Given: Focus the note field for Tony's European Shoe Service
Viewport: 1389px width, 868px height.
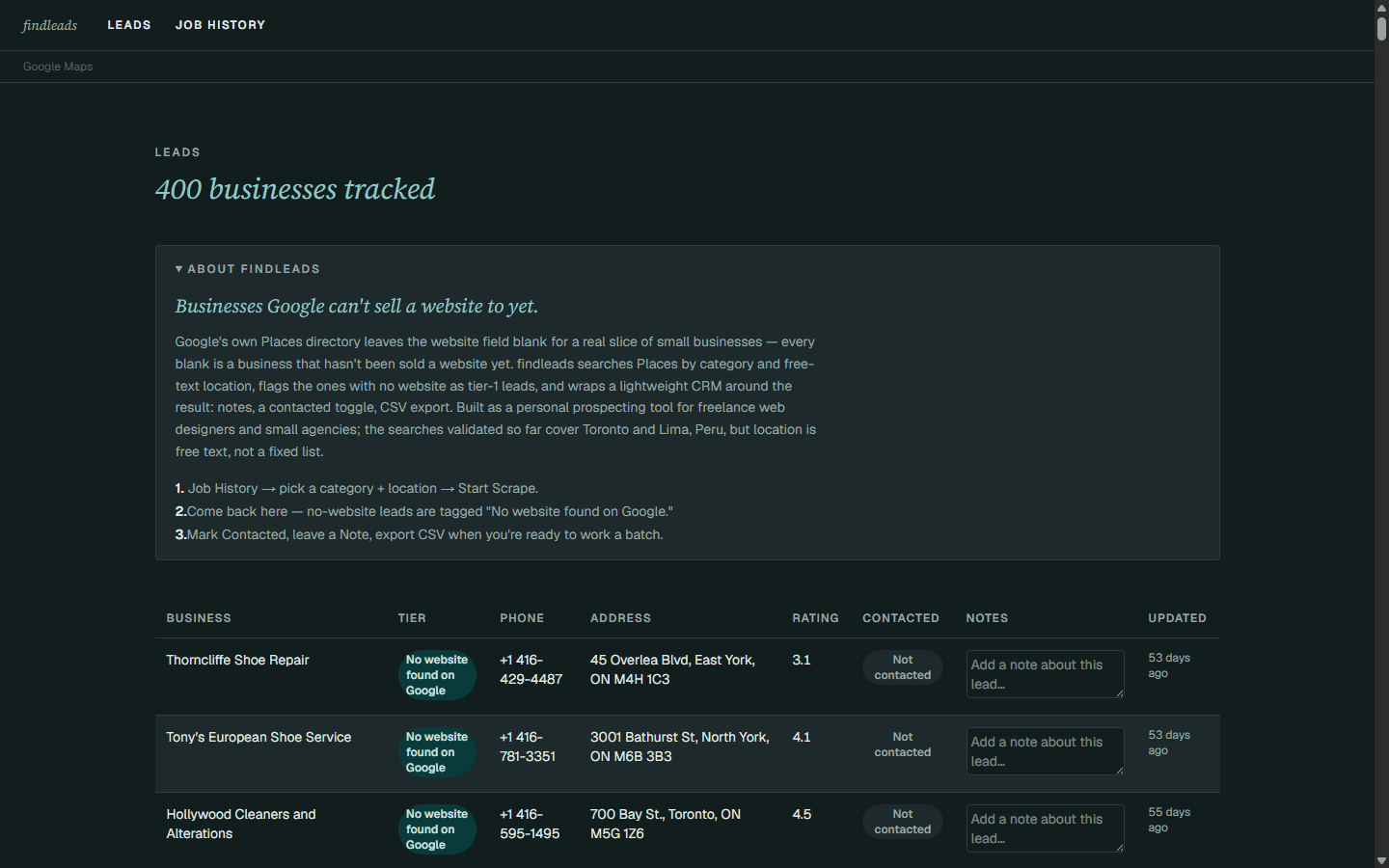Looking at the screenshot, I should pos(1046,751).
